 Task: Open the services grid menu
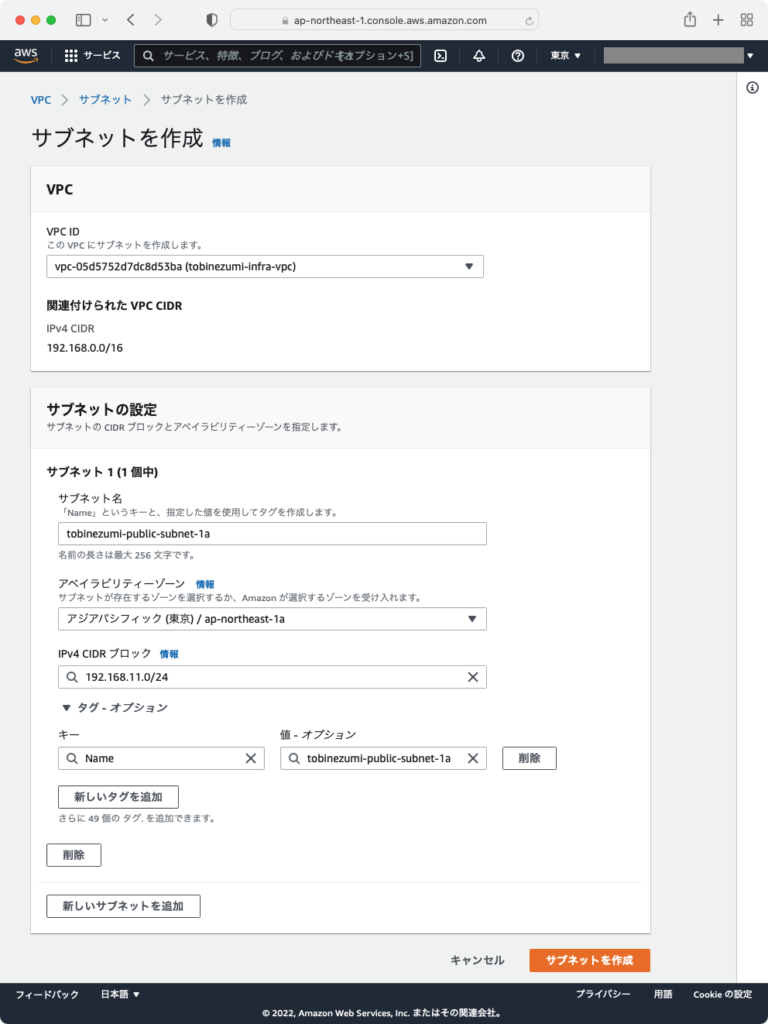tap(71, 56)
